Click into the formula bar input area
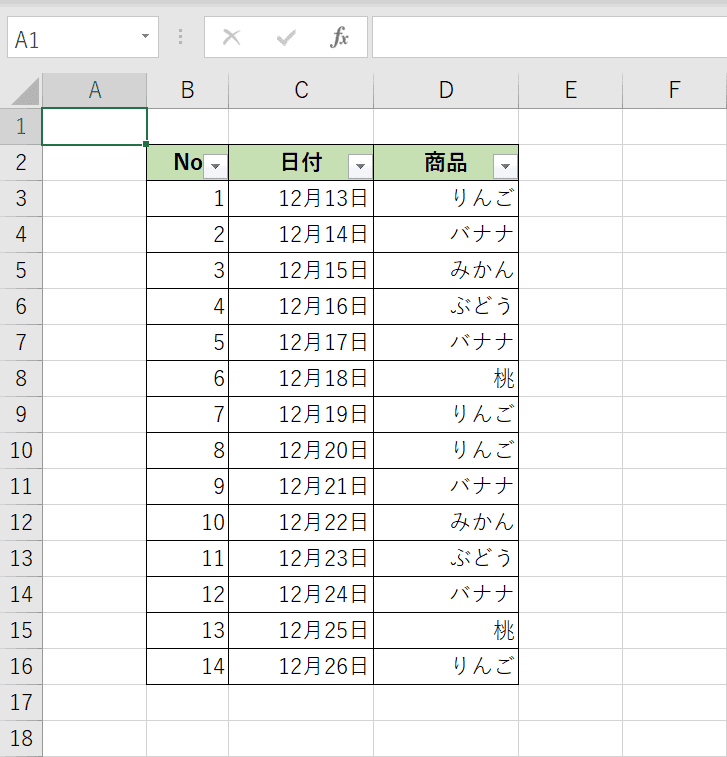 pyautogui.click(x=549, y=37)
